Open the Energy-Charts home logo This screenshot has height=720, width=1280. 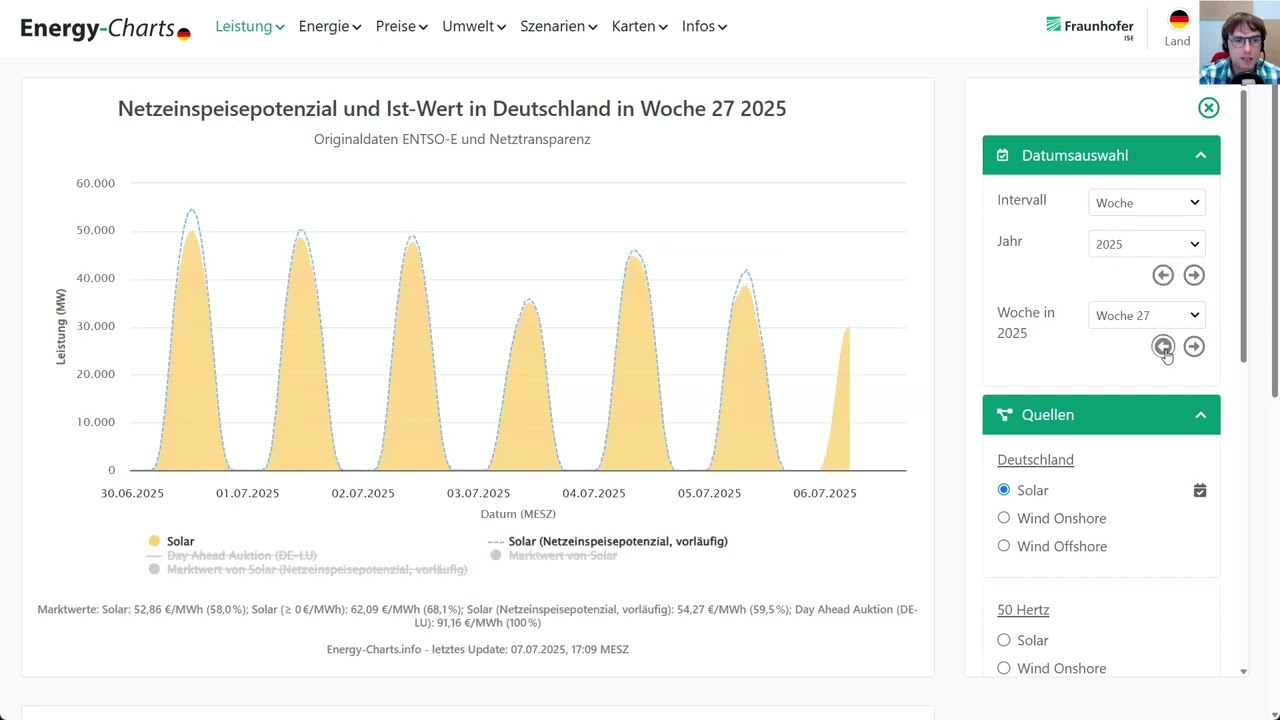[x=105, y=27]
